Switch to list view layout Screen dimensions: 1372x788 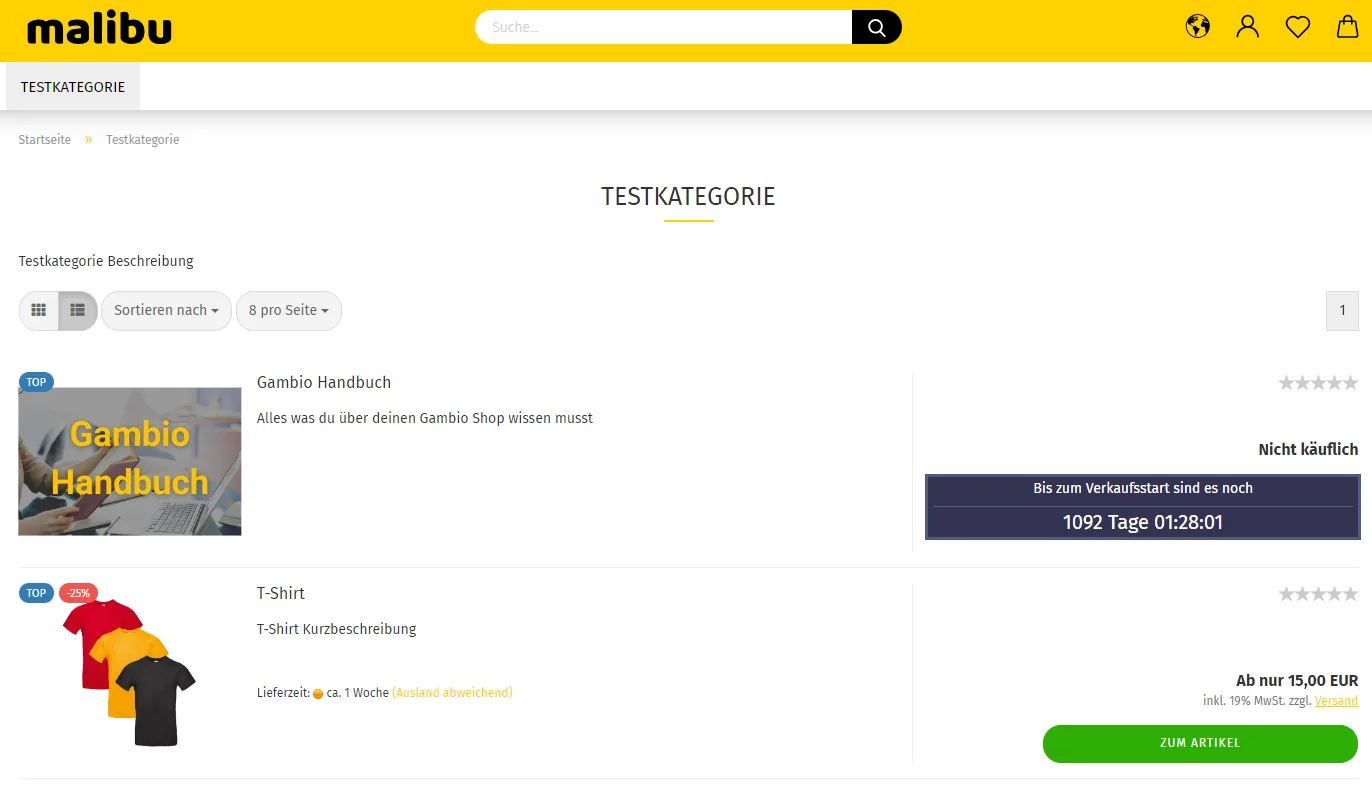78,311
